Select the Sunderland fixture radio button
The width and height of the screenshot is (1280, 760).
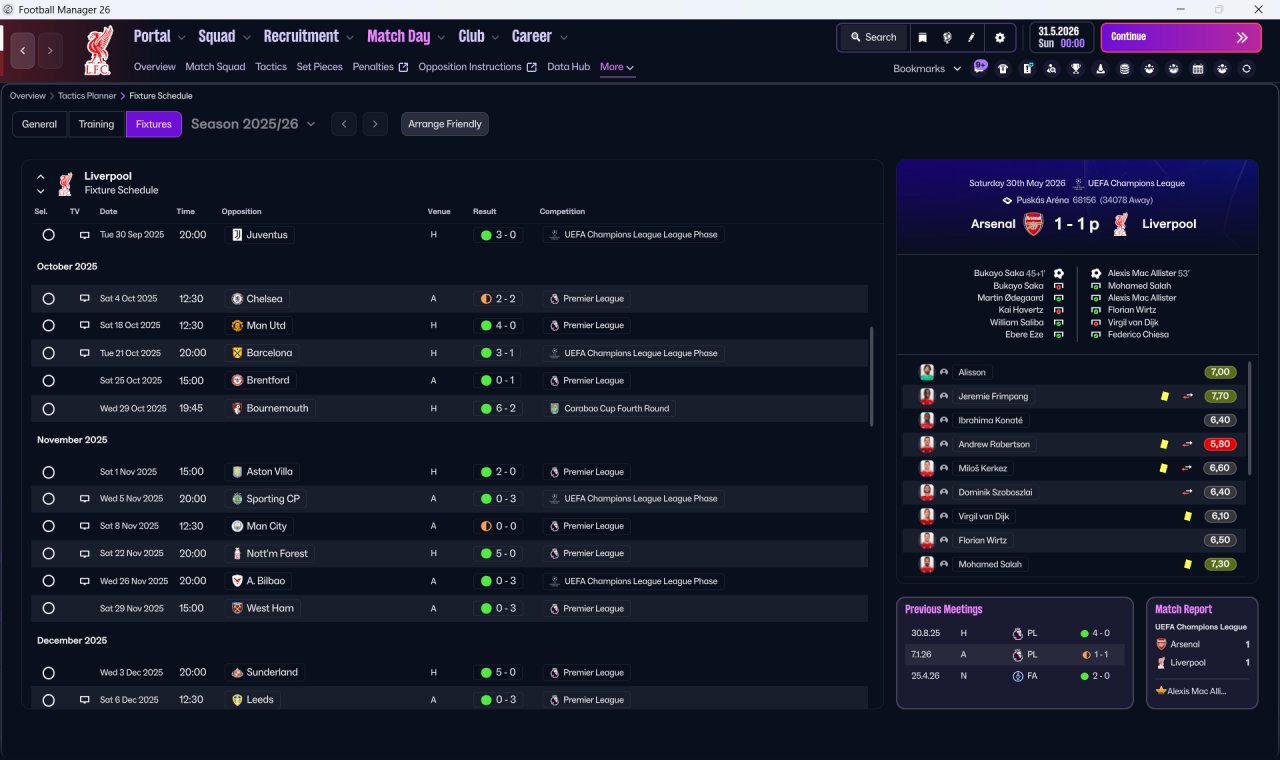pos(48,673)
